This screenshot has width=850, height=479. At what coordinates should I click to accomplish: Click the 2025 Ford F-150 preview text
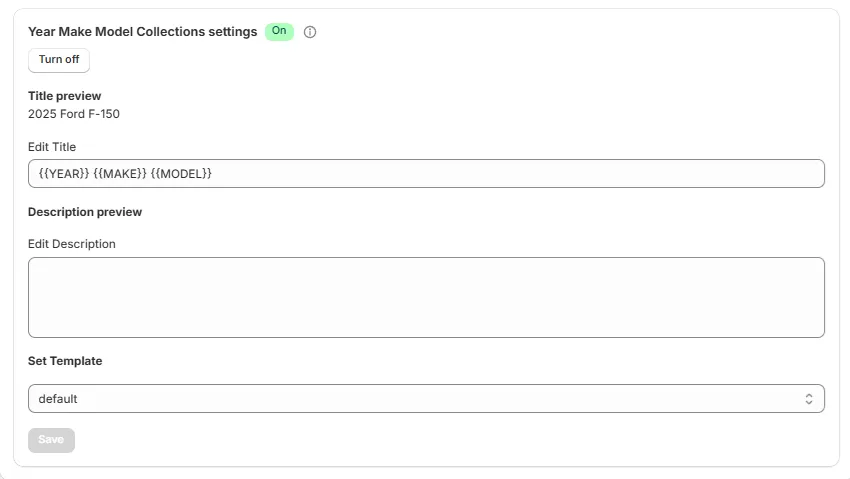(74, 114)
